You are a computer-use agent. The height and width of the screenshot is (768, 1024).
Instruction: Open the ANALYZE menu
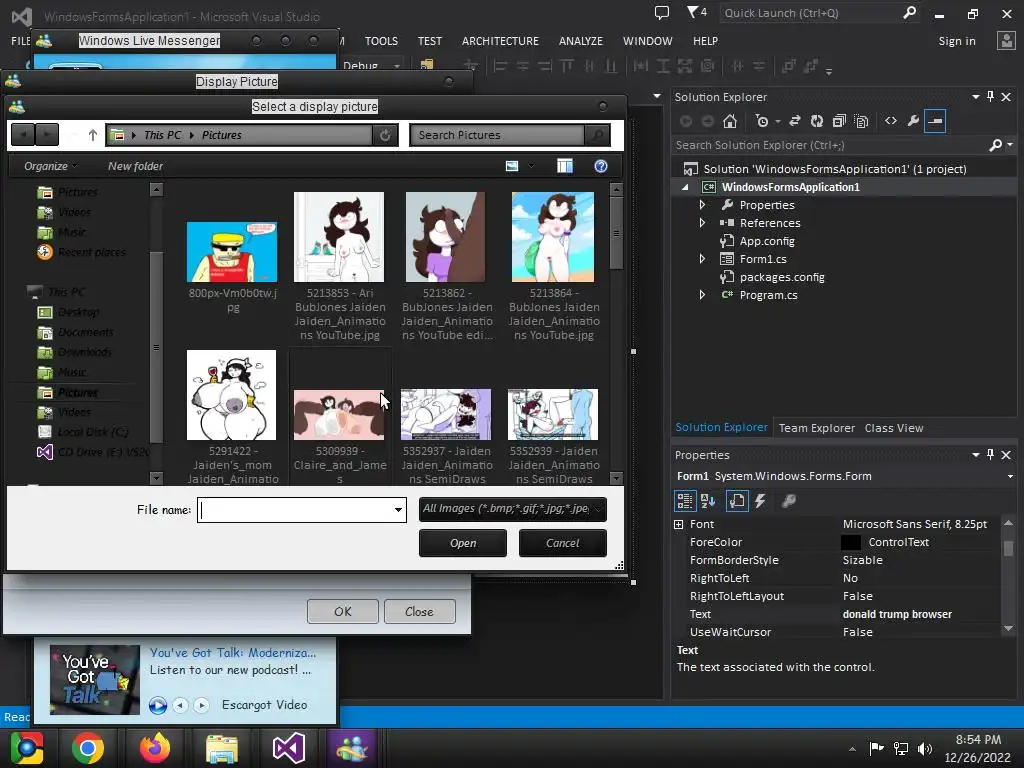pyautogui.click(x=581, y=41)
